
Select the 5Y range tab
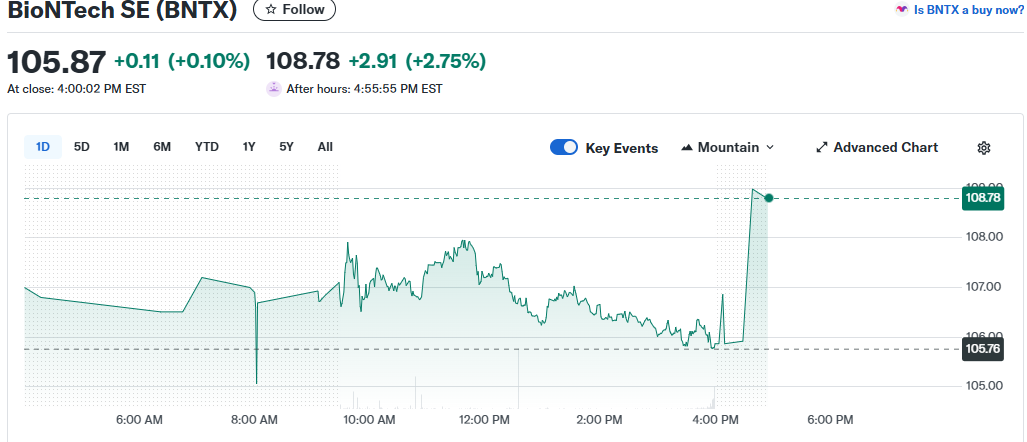286,147
